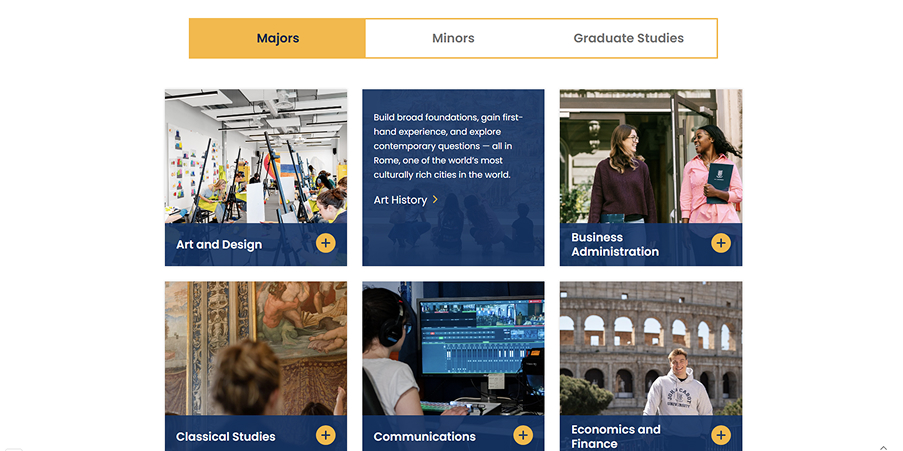Open the Graduate Studies tab
The image size is (903, 451).
click(x=628, y=38)
